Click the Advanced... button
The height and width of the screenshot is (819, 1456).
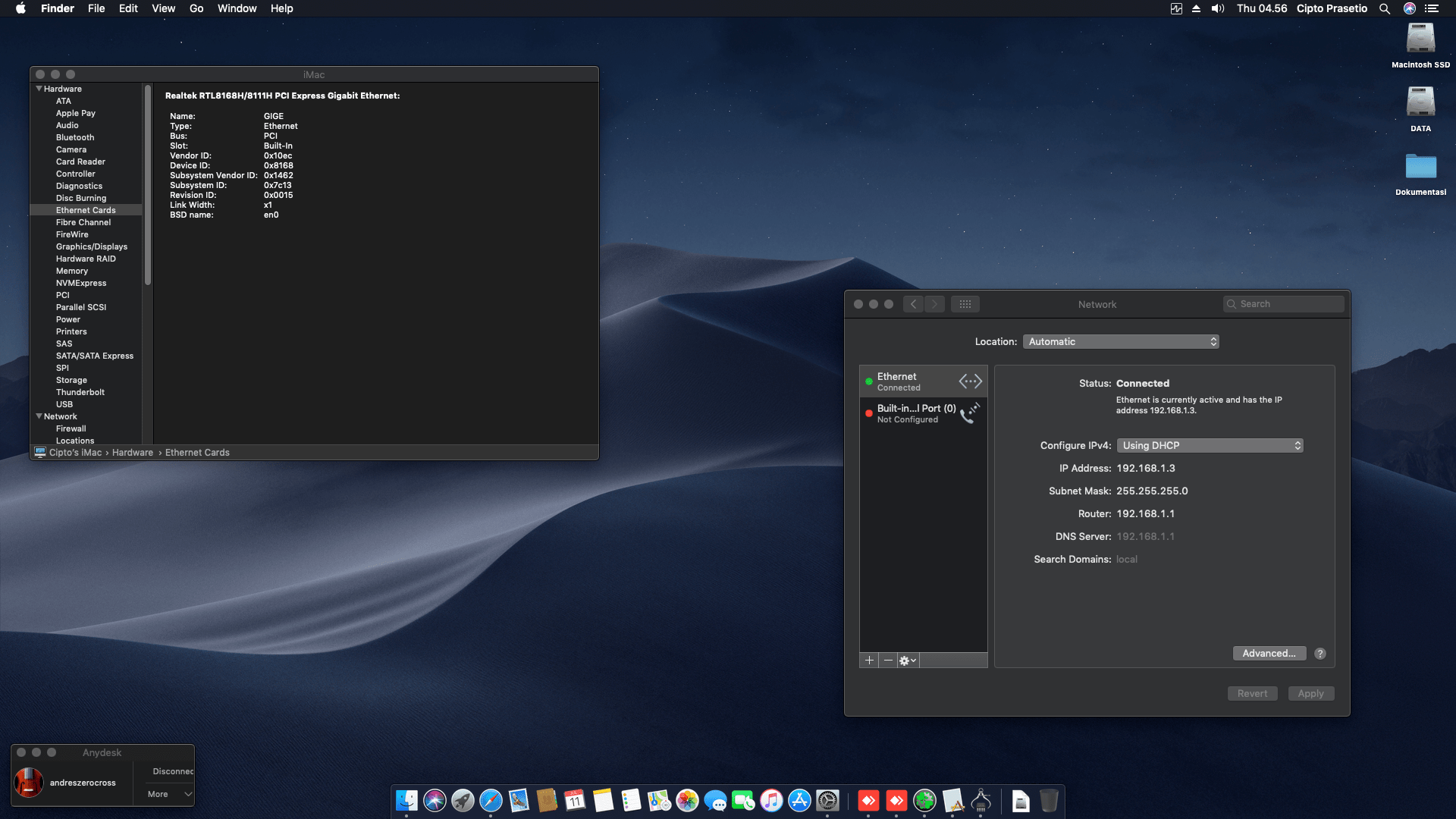pyautogui.click(x=1269, y=654)
